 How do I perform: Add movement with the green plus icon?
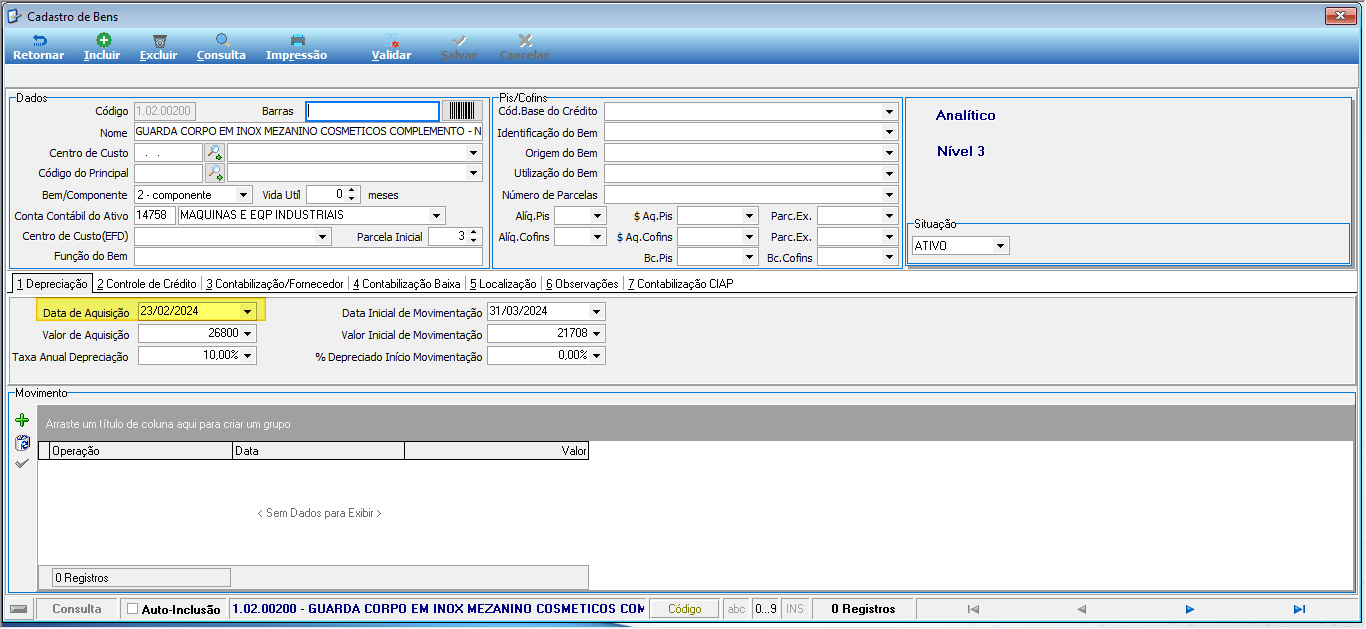click(22, 422)
